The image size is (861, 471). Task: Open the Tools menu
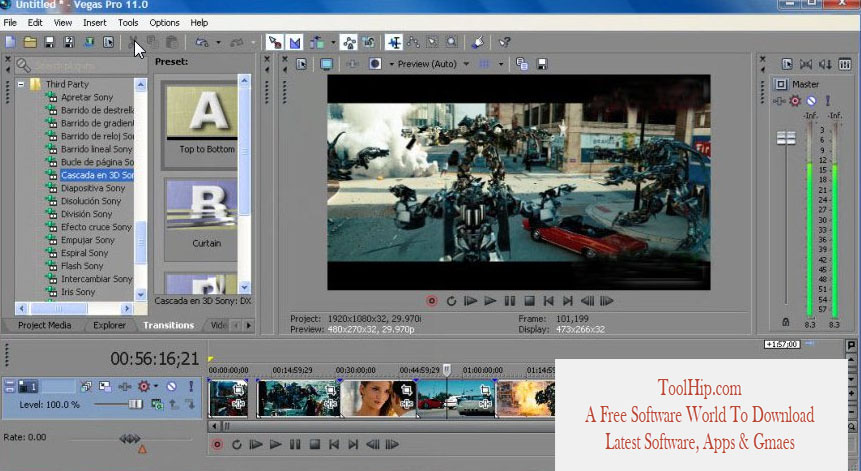(128, 23)
